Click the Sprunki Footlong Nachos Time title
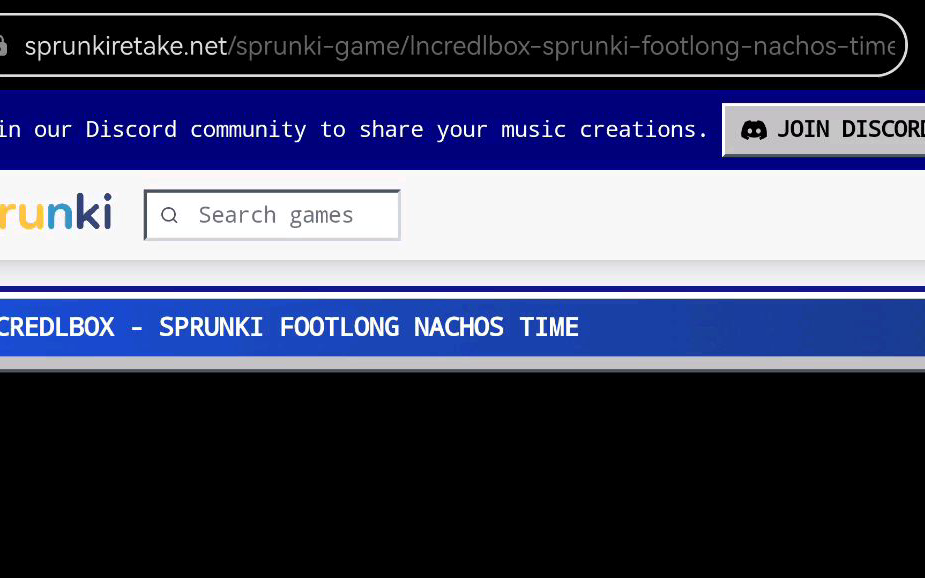Screen dimensions: 925x578 click(x=289, y=327)
